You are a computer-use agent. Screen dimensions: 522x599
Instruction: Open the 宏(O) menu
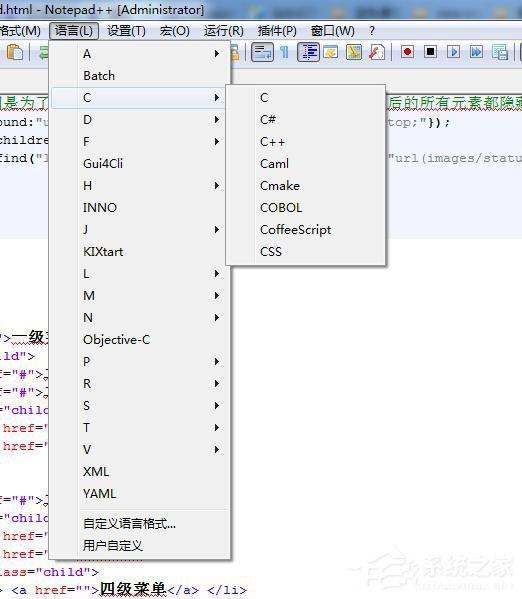click(175, 31)
